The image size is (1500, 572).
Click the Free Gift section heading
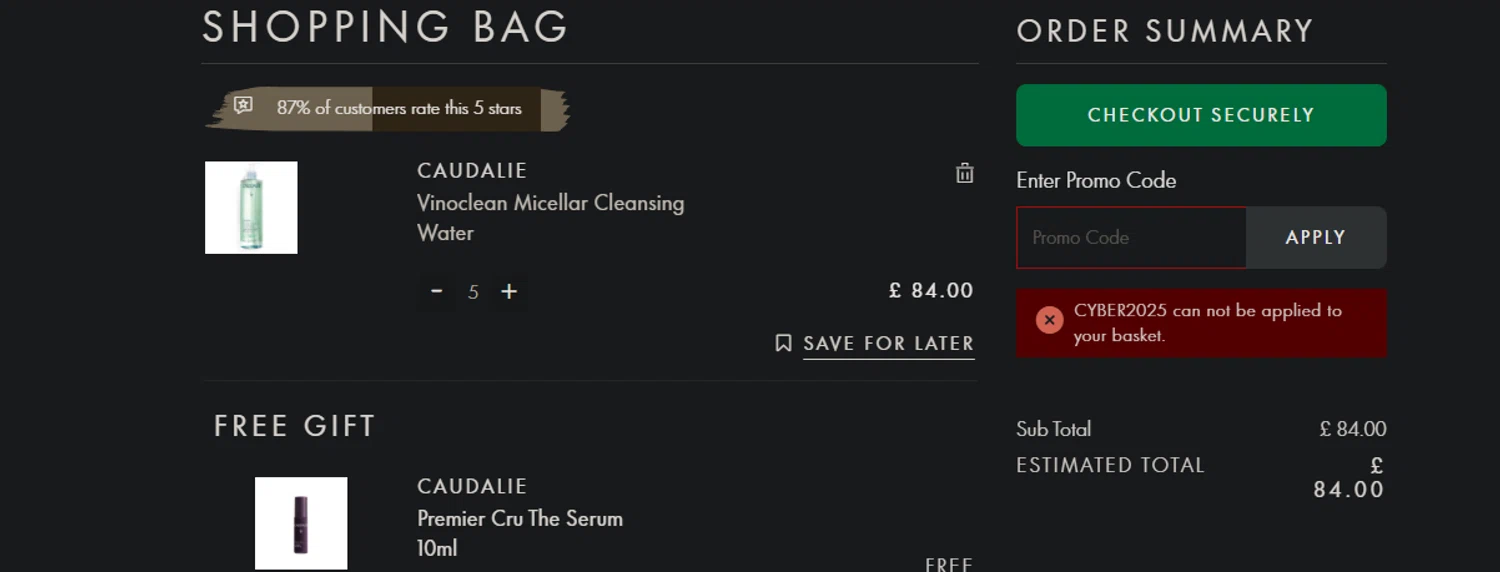click(x=294, y=426)
